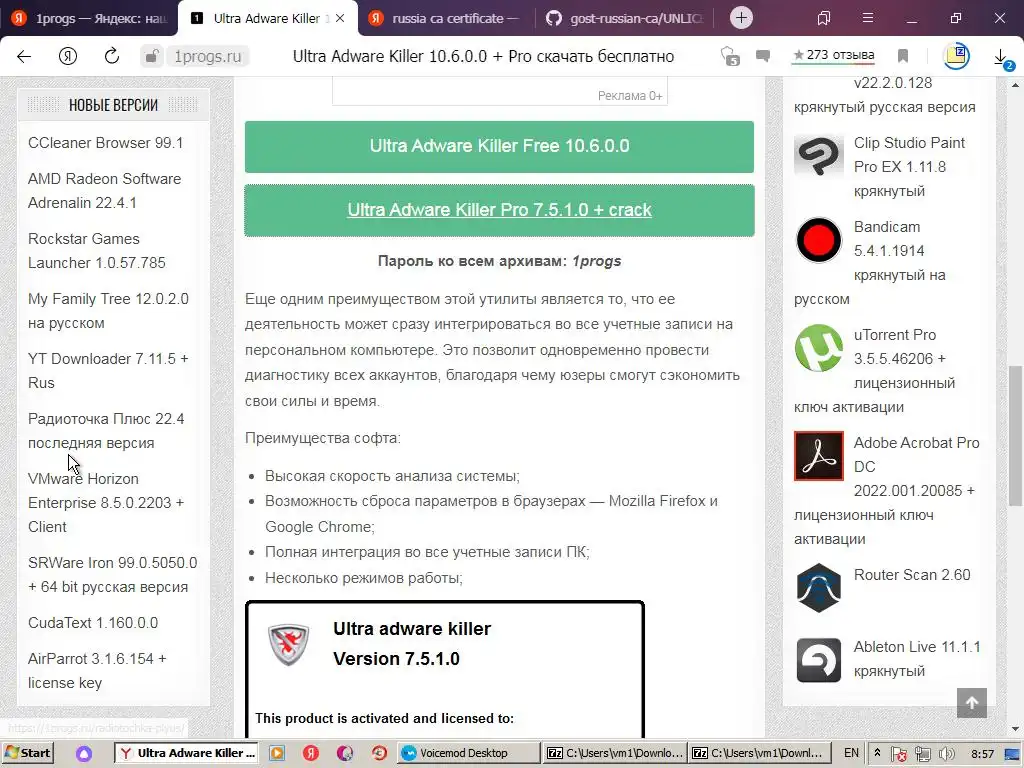The image size is (1024, 768).
Task: Click the НОВЫЕ ВЕРСИИ sidebar heading
Action: tap(113, 104)
